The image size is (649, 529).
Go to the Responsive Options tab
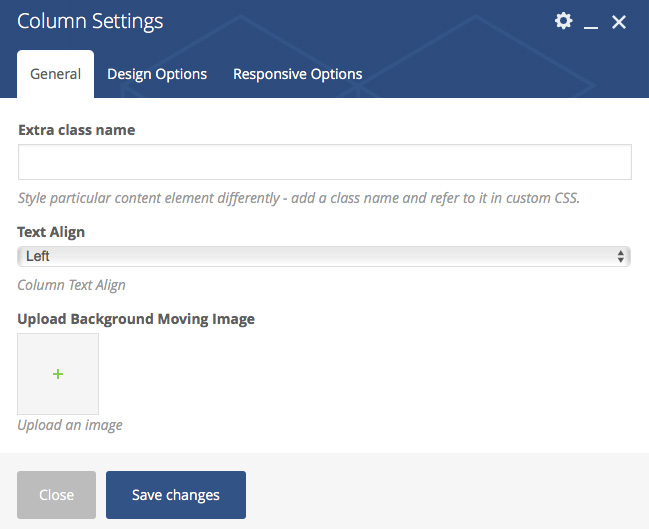297,74
